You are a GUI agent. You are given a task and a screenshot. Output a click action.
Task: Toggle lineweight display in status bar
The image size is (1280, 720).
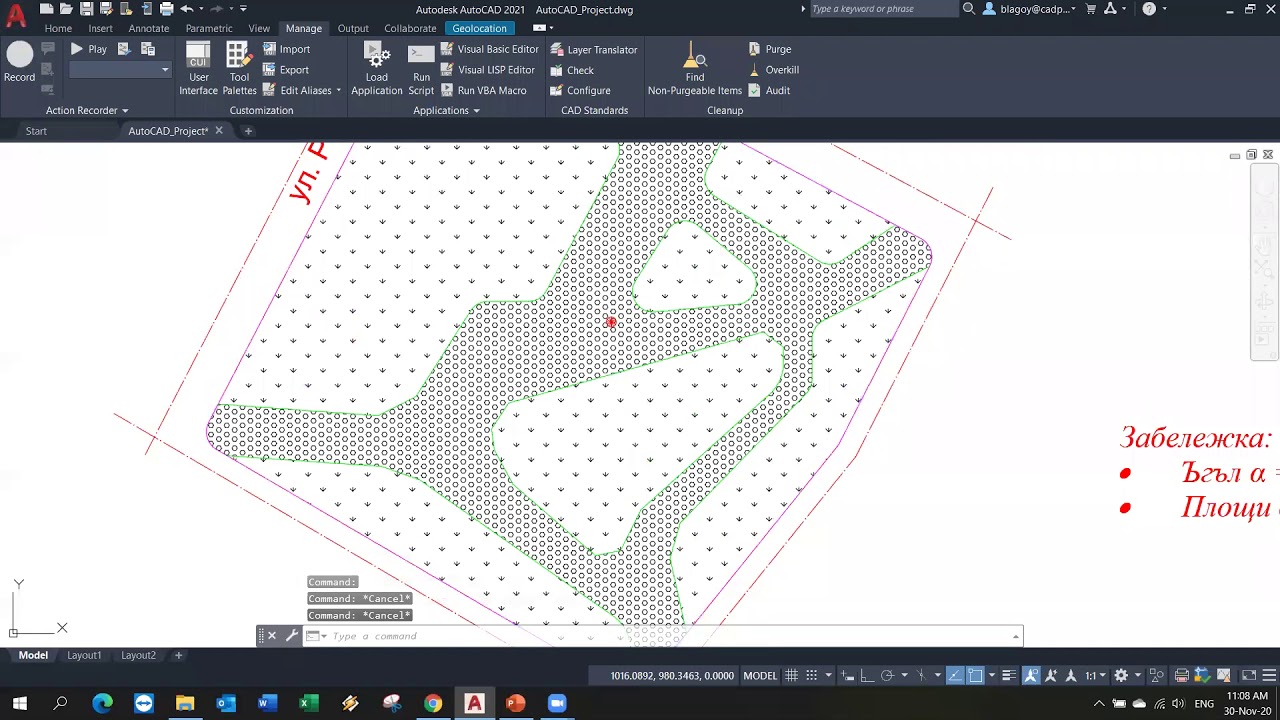click(1009, 676)
